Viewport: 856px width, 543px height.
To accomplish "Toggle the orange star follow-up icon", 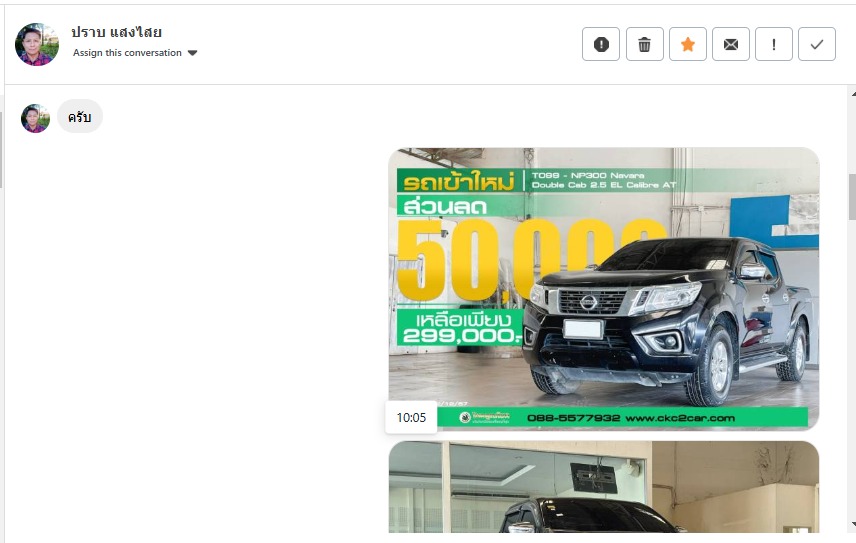I will (x=687, y=44).
